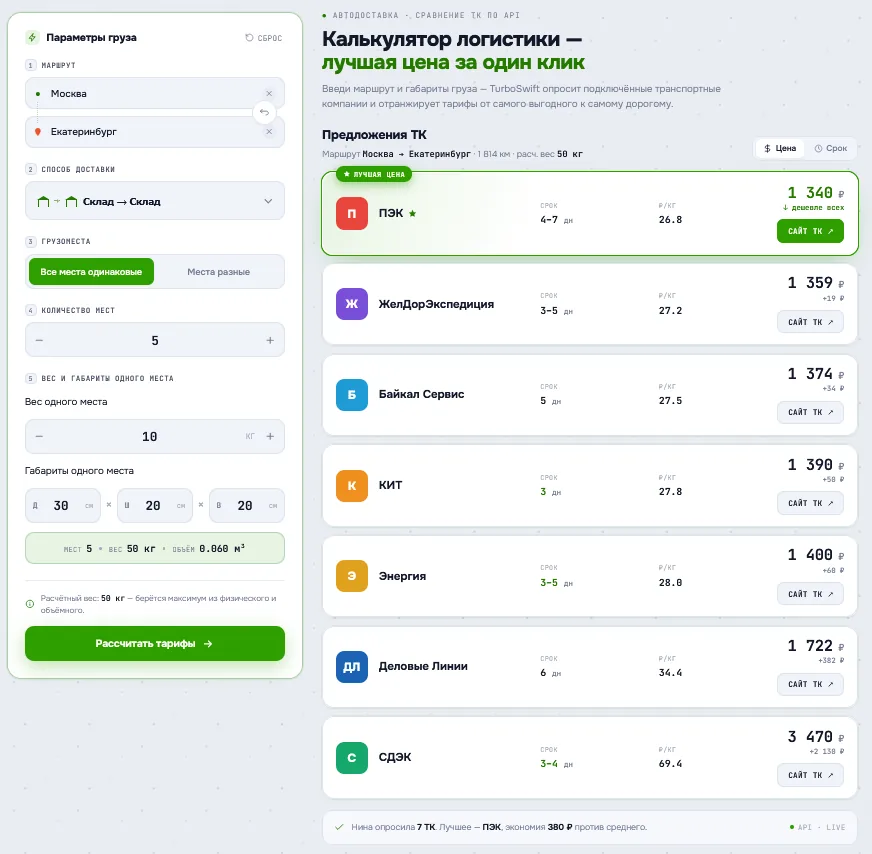Open Деловые Линии Сайт ТК link
This screenshot has width=872, height=854.
click(810, 684)
